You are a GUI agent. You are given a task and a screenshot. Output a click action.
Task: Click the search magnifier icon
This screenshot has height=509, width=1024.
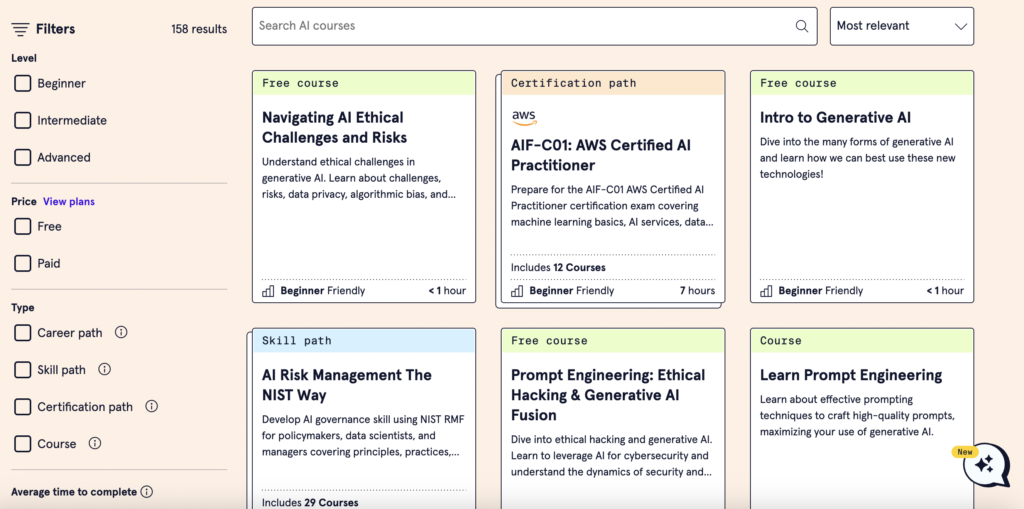click(x=801, y=26)
